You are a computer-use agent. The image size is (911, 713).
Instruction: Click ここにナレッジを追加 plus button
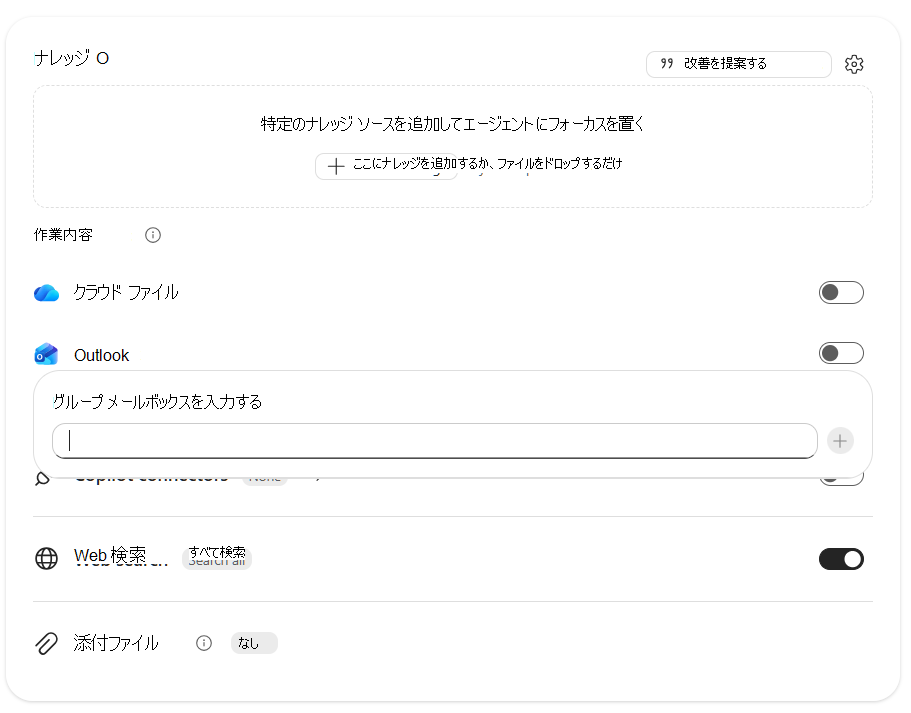(x=386, y=166)
